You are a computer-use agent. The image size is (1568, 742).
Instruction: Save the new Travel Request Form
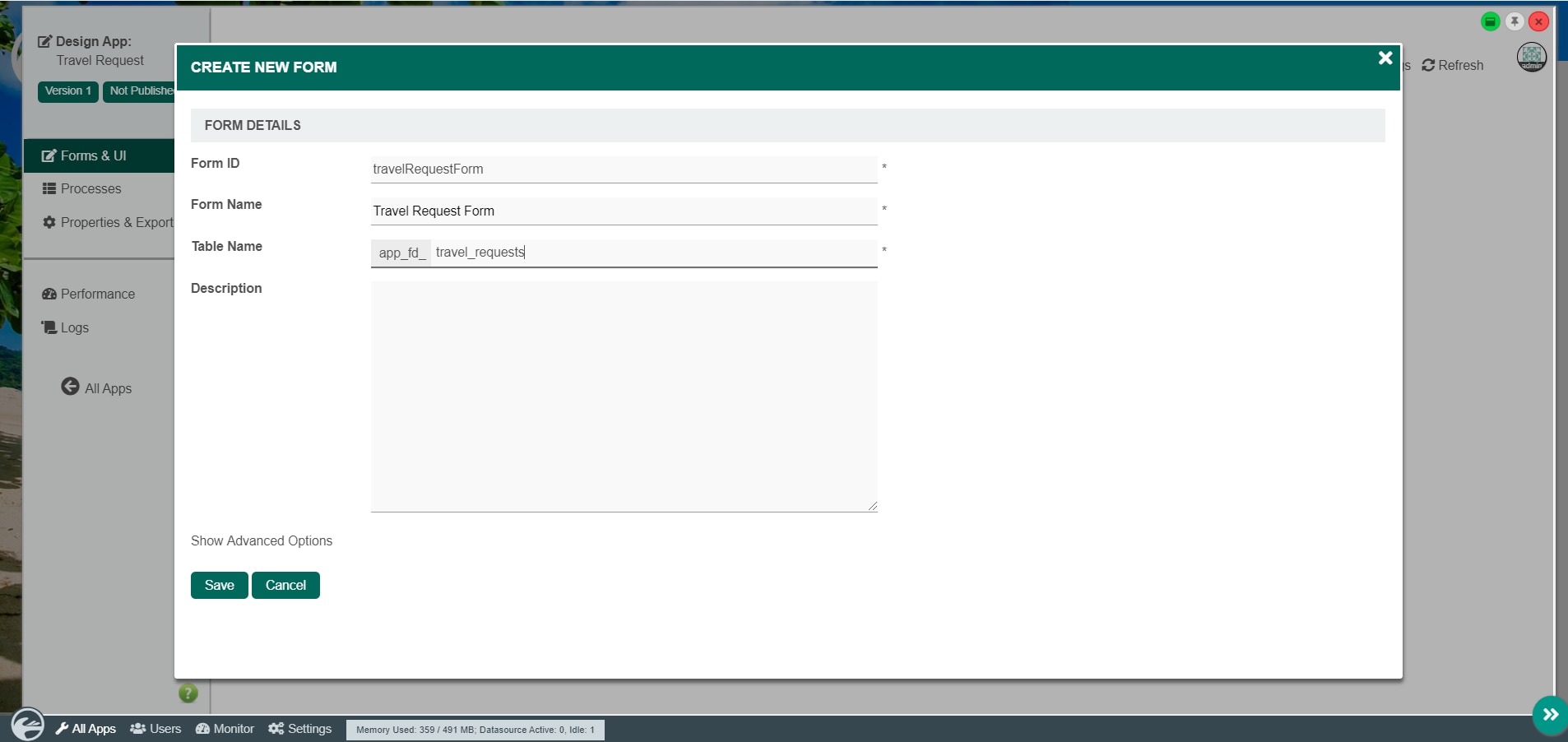(x=219, y=585)
